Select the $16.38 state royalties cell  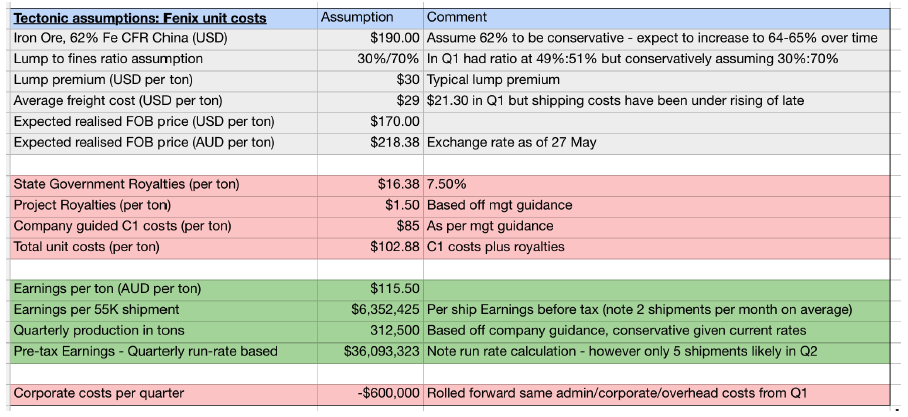point(398,185)
